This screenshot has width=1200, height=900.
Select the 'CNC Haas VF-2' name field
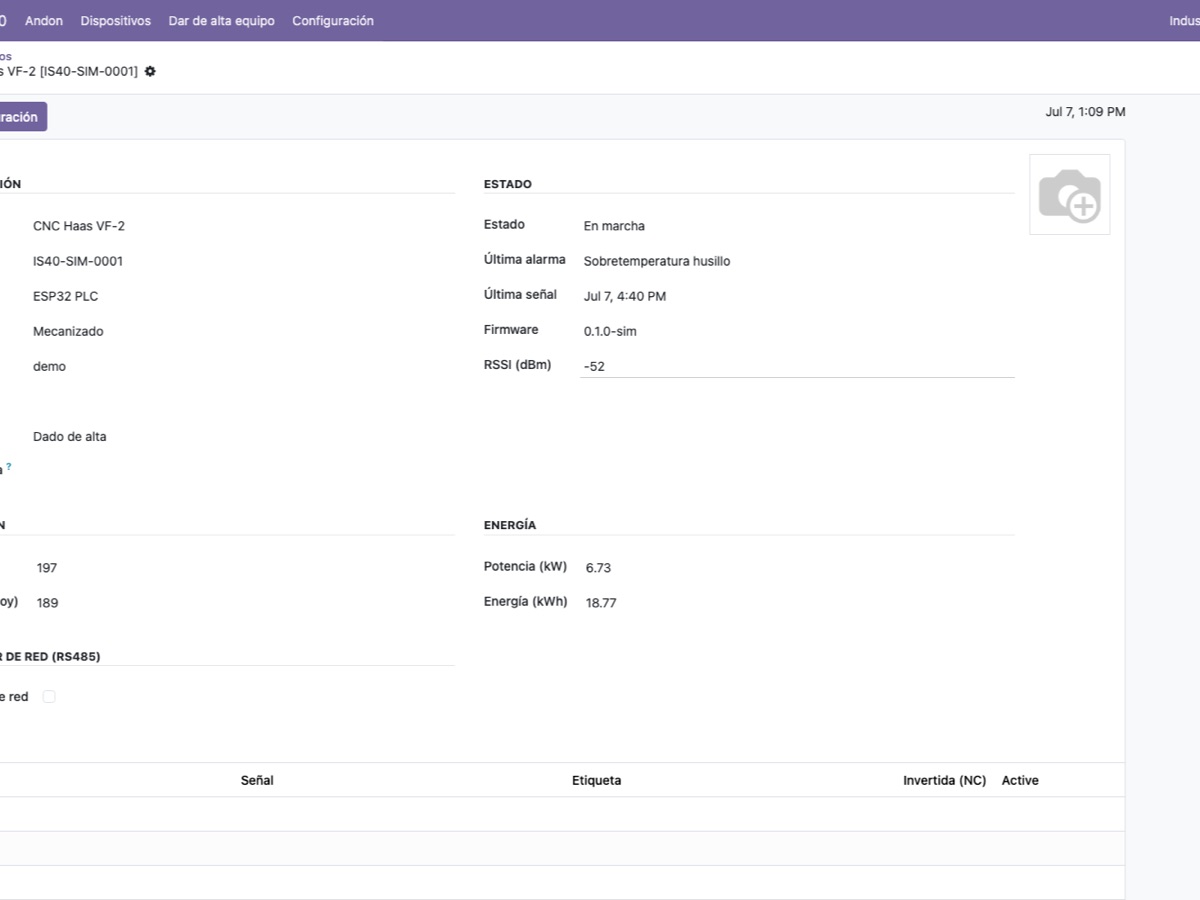point(79,226)
